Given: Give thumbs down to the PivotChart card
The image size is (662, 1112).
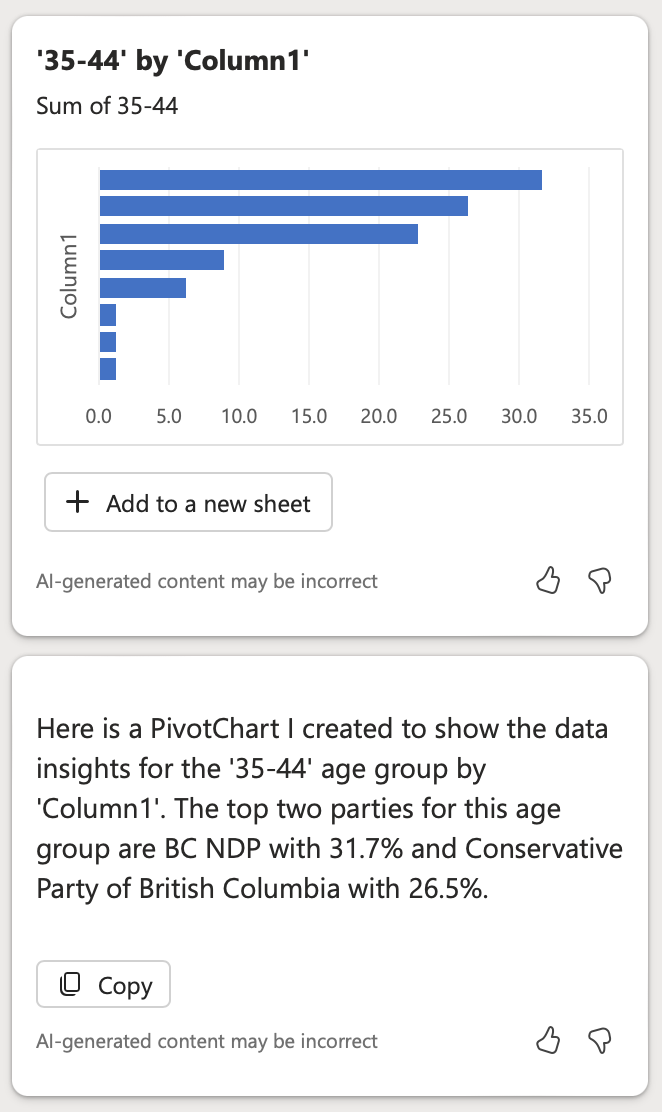Looking at the screenshot, I should [600, 581].
